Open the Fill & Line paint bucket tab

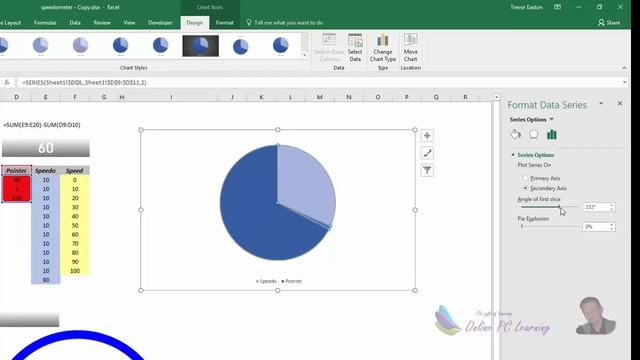point(516,135)
